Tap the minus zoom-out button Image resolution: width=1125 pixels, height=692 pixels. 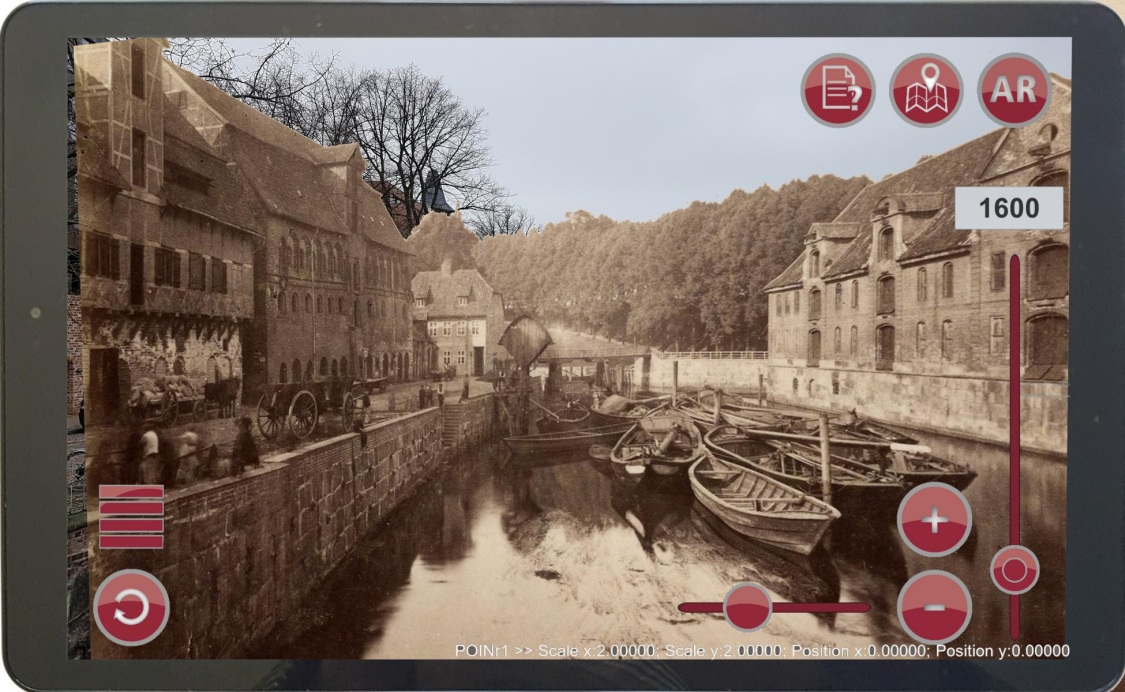(934, 607)
